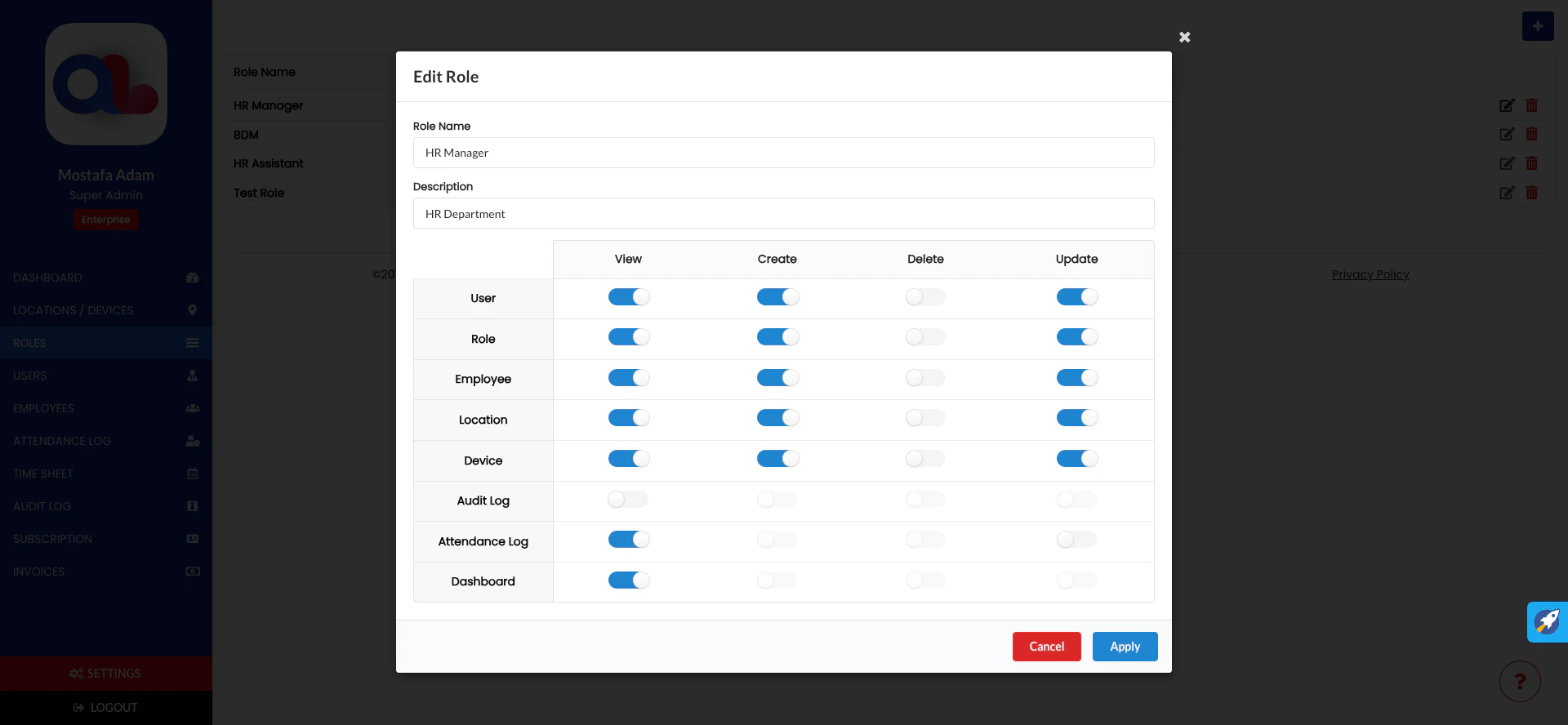Toggle View permission for Role
Screen dimensions: 1568x725
tap(629, 337)
